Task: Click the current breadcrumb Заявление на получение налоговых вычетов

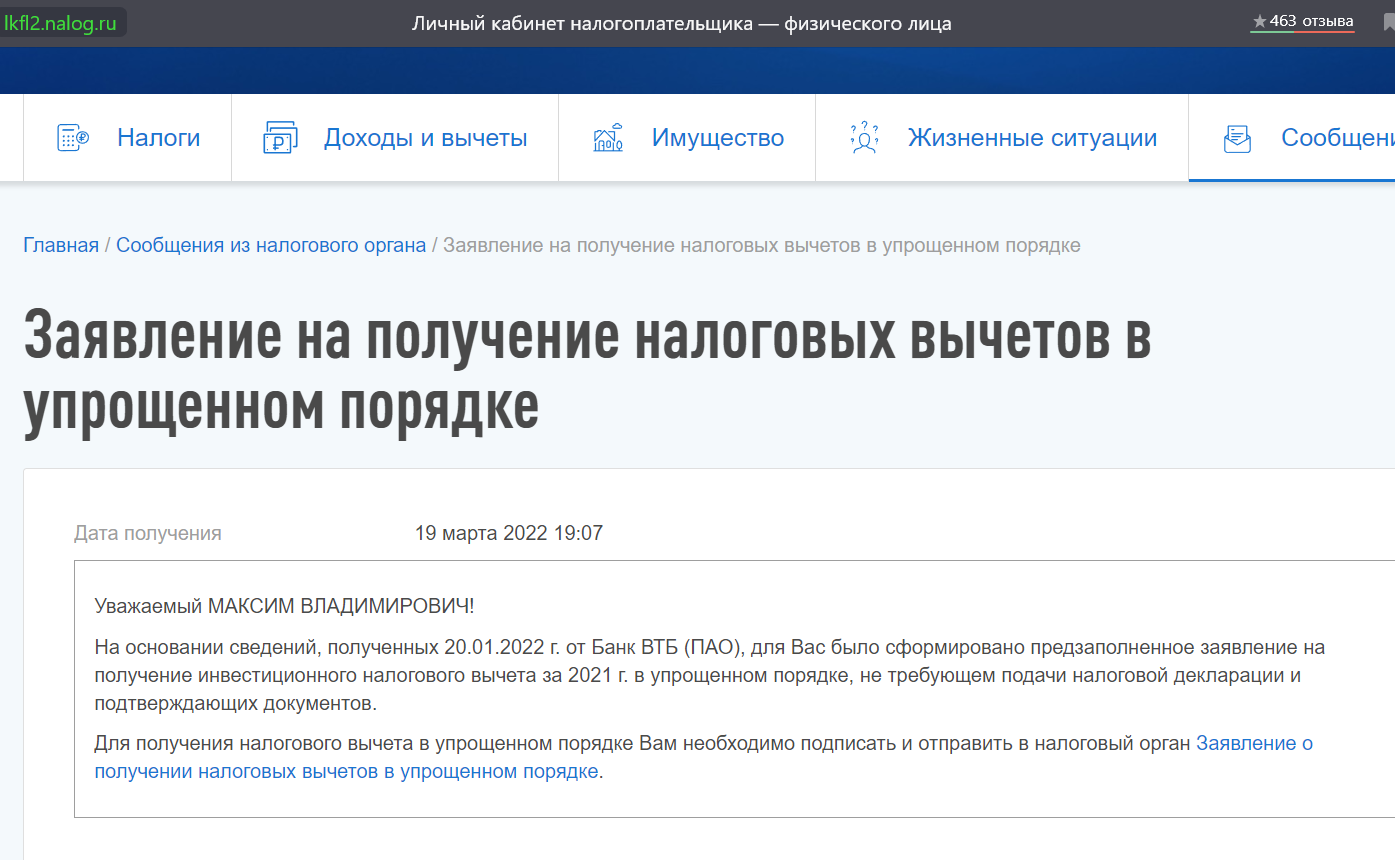Action: 762,245
